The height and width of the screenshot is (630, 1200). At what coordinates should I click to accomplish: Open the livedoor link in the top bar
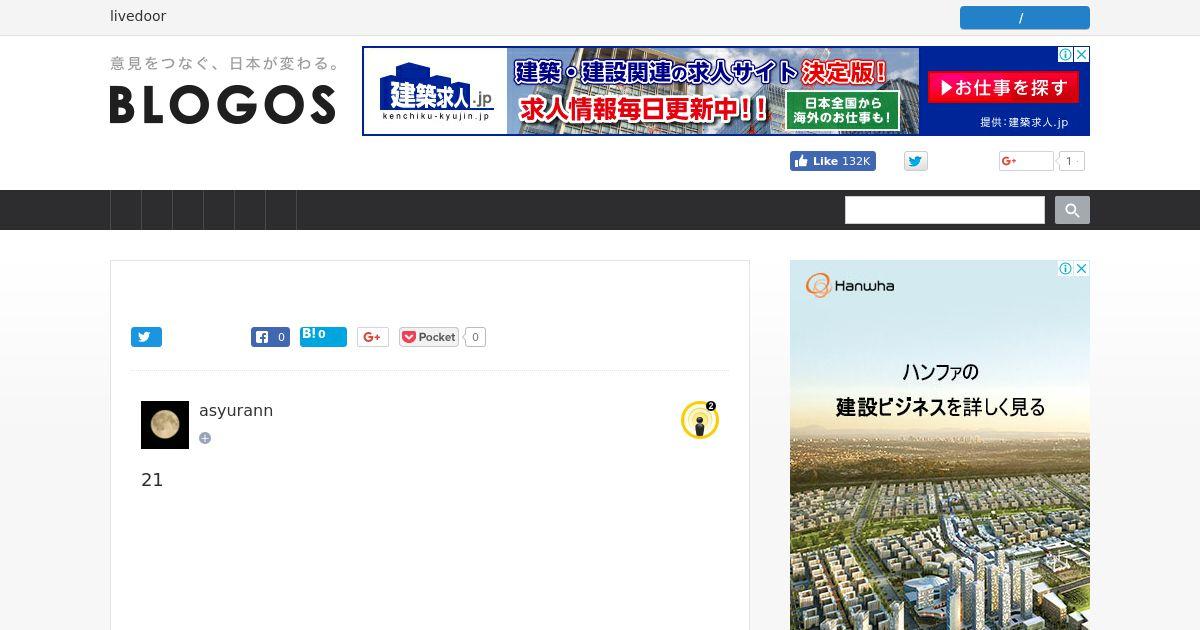click(138, 16)
